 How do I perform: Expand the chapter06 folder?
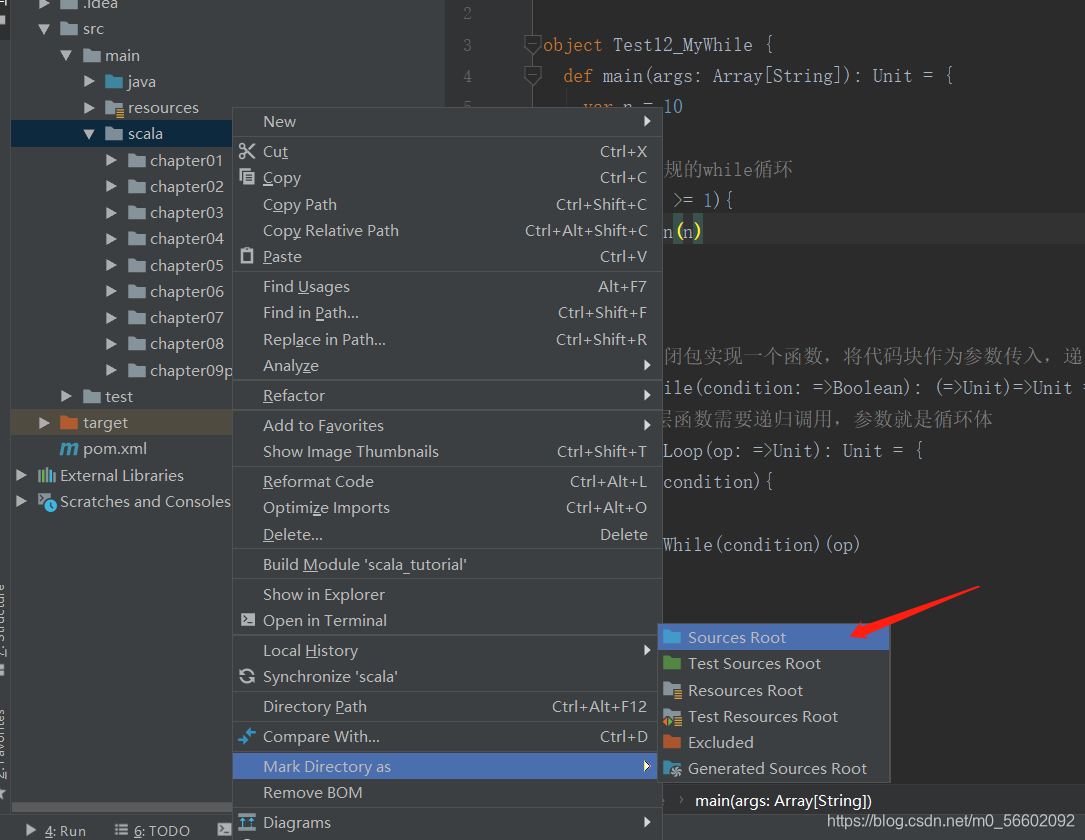[x=111, y=291]
